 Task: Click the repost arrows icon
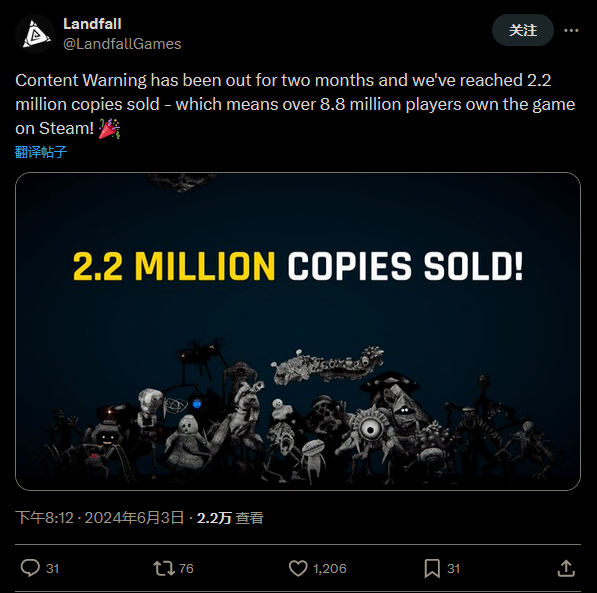(164, 568)
